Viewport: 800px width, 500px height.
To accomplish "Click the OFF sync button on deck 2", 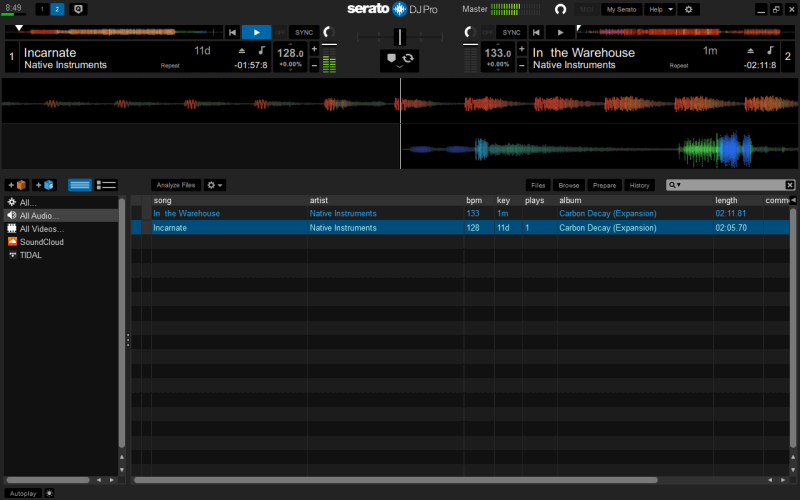I will [x=487, y=32].
